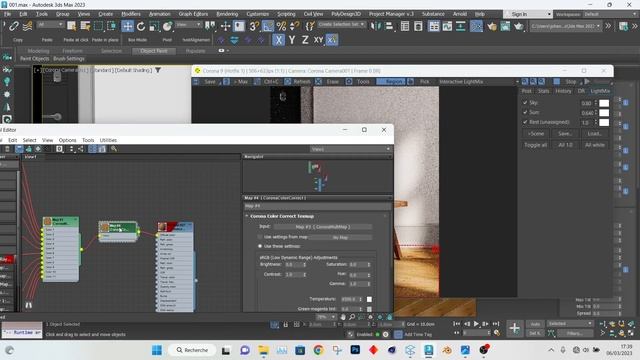Viewport: 640px width, 360px height.
Task: Switch to the History tab in Corona
Action: (x=563, y=91)
